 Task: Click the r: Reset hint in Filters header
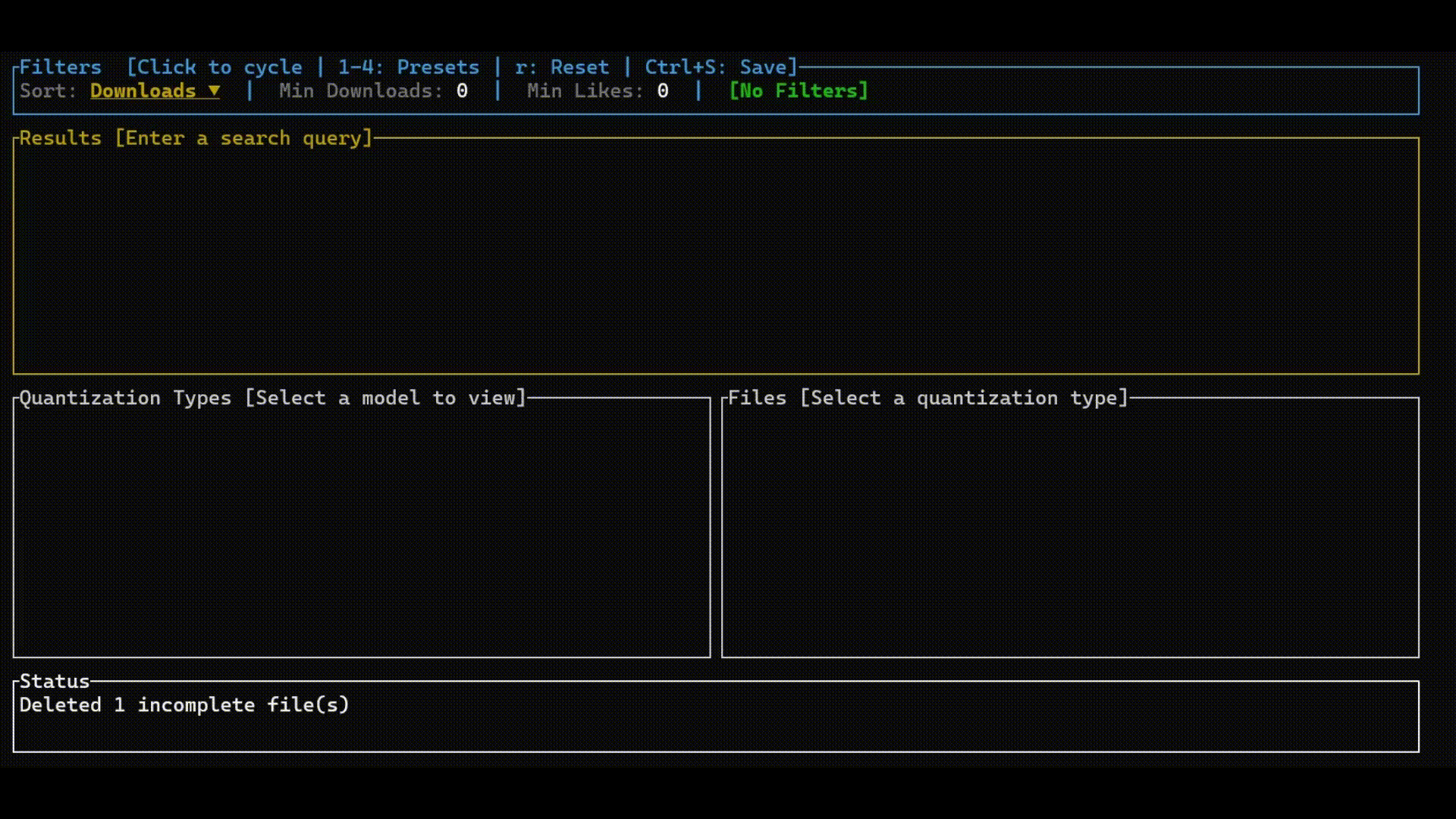[562, 67]
